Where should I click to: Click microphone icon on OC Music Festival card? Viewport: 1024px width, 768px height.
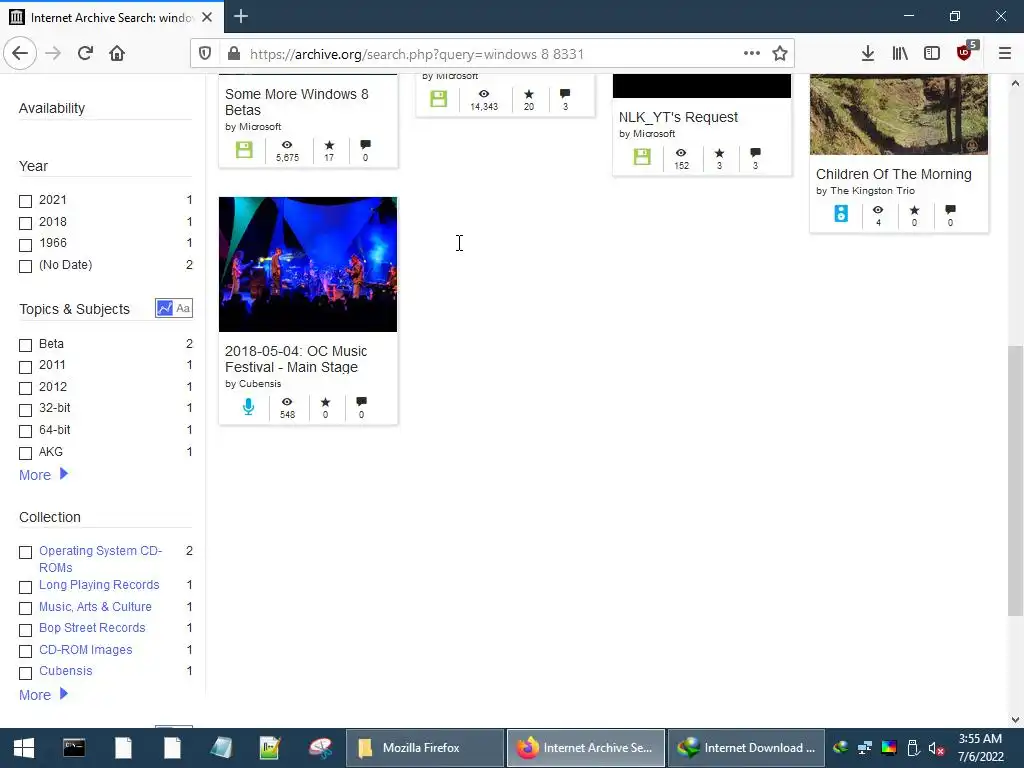248,406
